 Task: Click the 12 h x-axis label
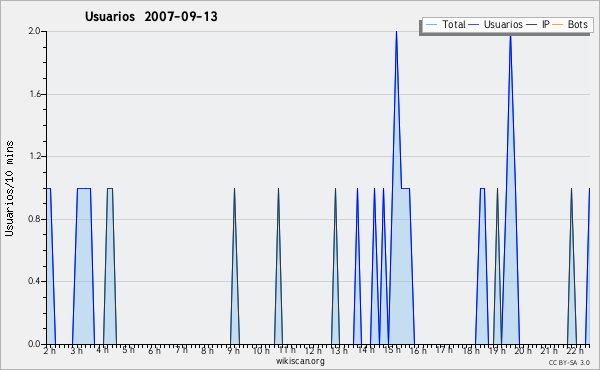click(x=313, y=350)
